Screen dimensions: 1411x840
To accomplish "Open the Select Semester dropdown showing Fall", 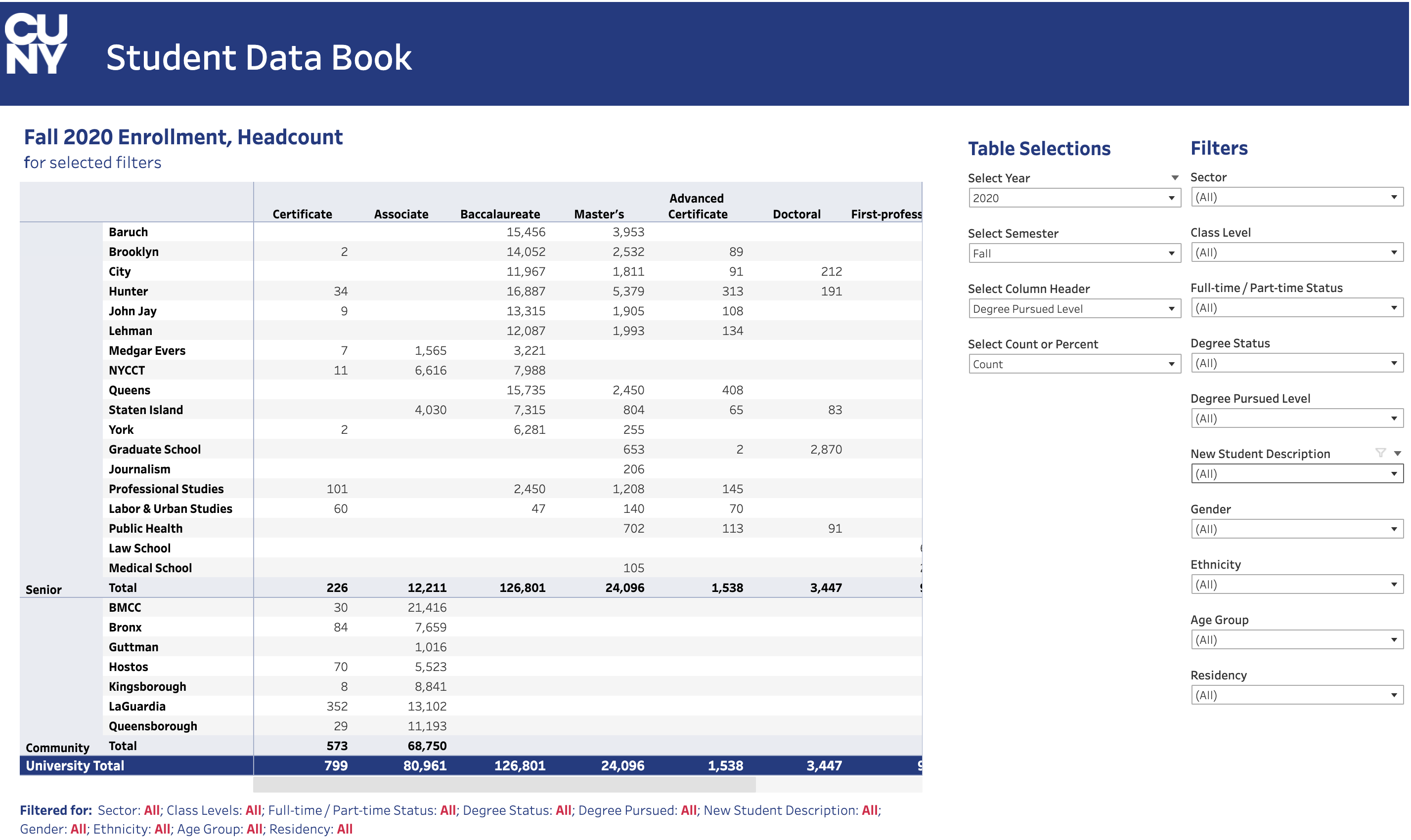I will (1074, 253).
